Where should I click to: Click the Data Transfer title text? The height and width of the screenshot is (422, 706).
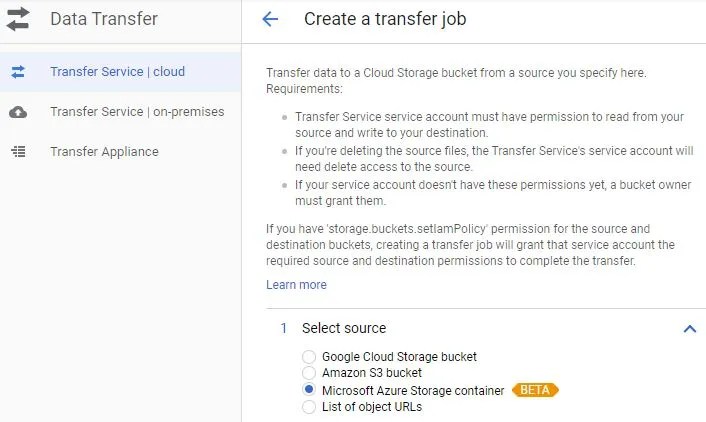coord(104,19)
